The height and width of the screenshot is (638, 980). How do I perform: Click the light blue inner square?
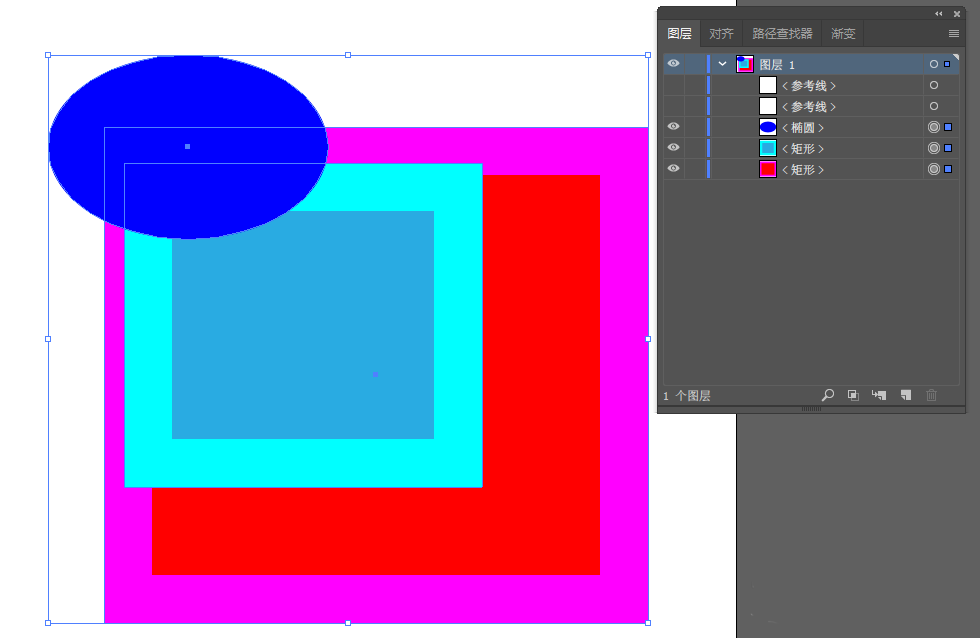[x=303, y=325]
